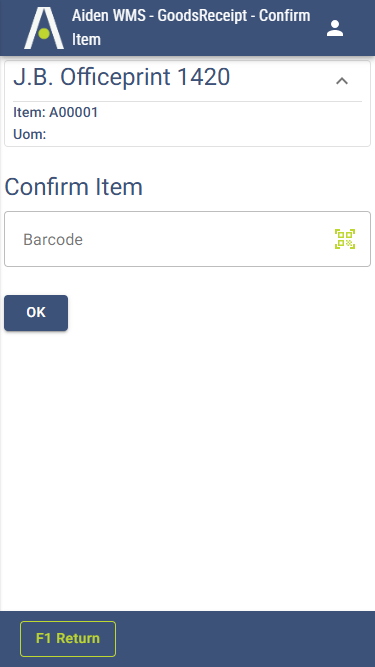The image size is (375, 667).
Task: Click the Item: A00001 label
Action: tap(56, 113)
